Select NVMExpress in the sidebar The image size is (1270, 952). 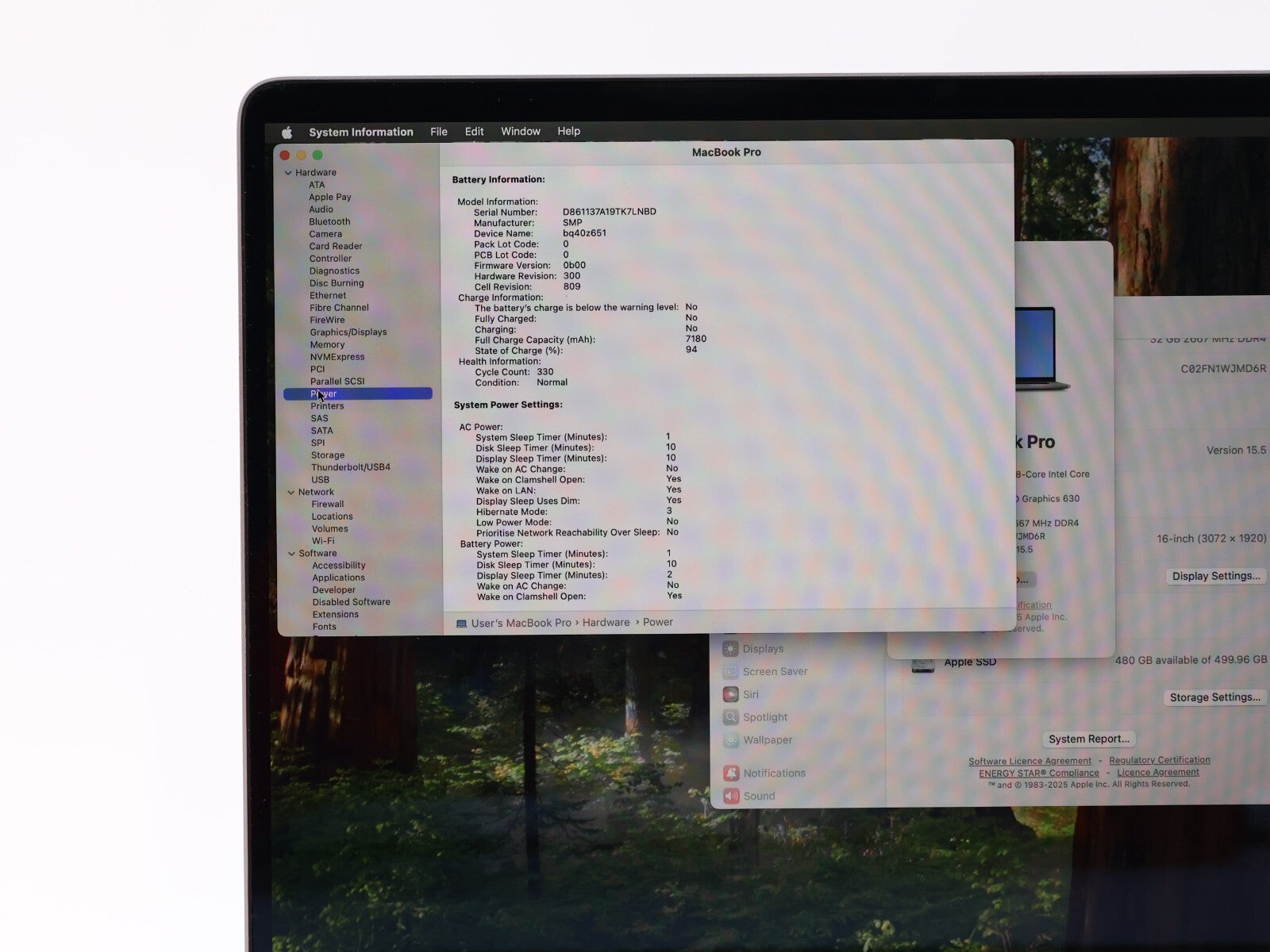(337, 357)
